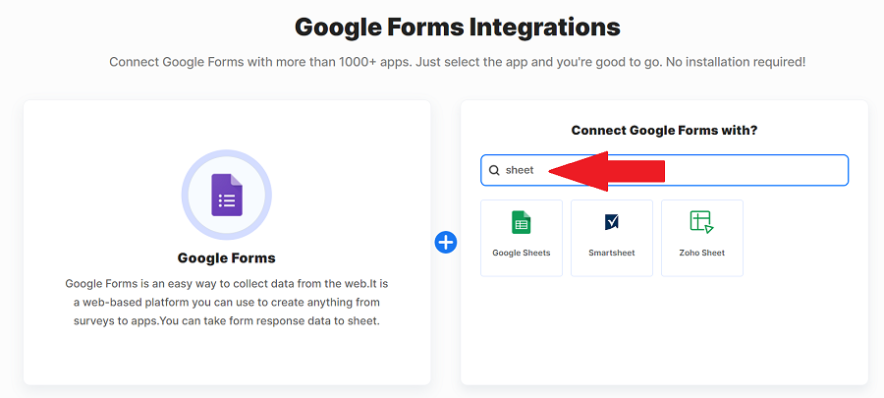Click the 'Google Forms Integrations' heading
Screen dimensions: 884x398
point(457,27)
